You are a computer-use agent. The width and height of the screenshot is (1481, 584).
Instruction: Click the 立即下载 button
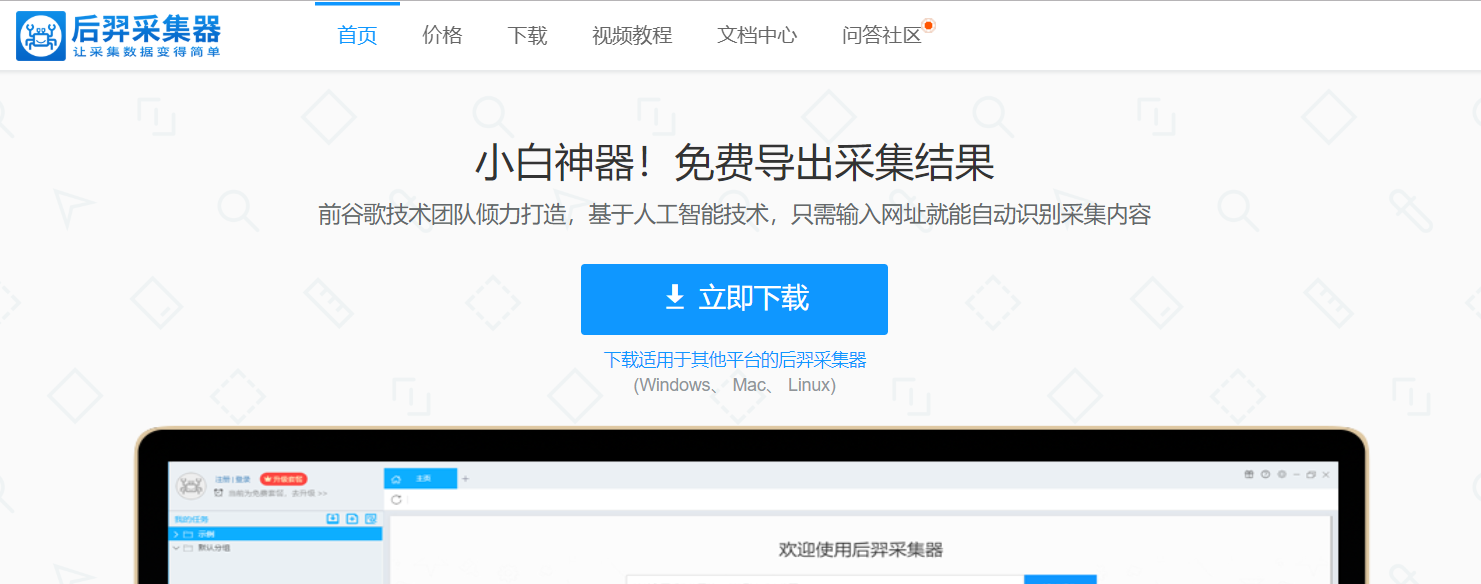pos(734,299)
